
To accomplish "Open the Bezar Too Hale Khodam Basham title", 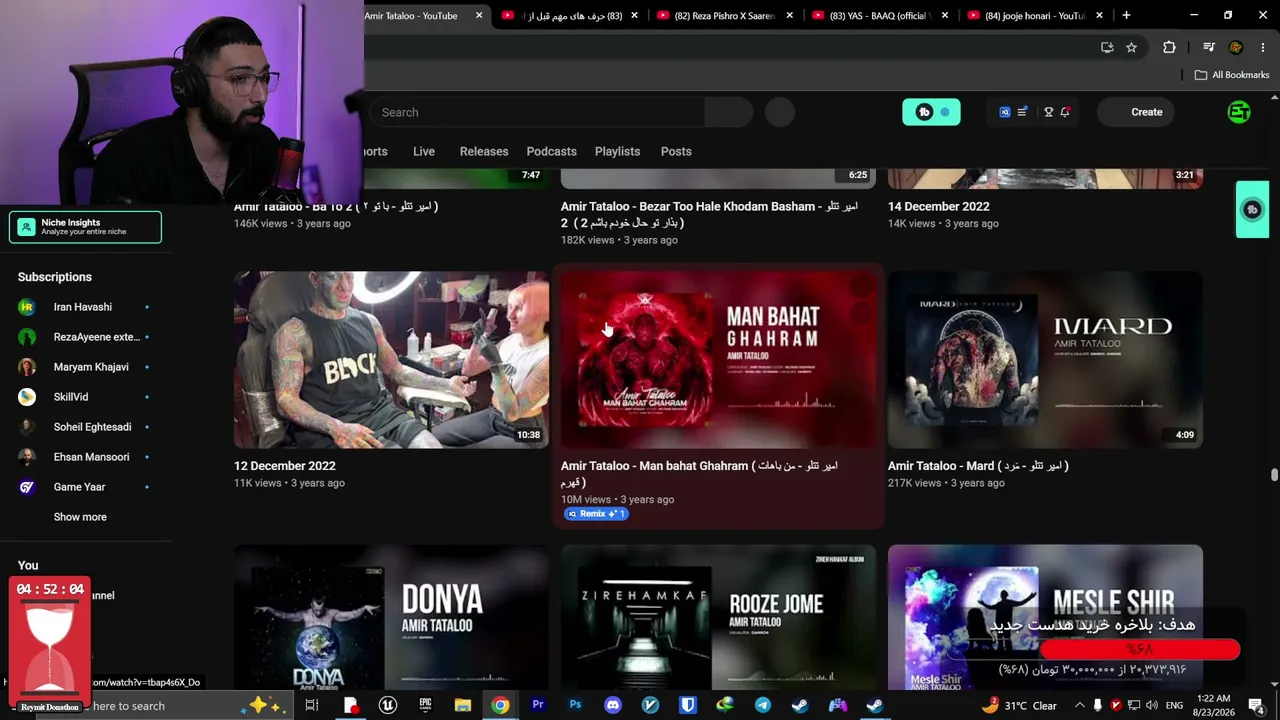I will tap(709, 214).
